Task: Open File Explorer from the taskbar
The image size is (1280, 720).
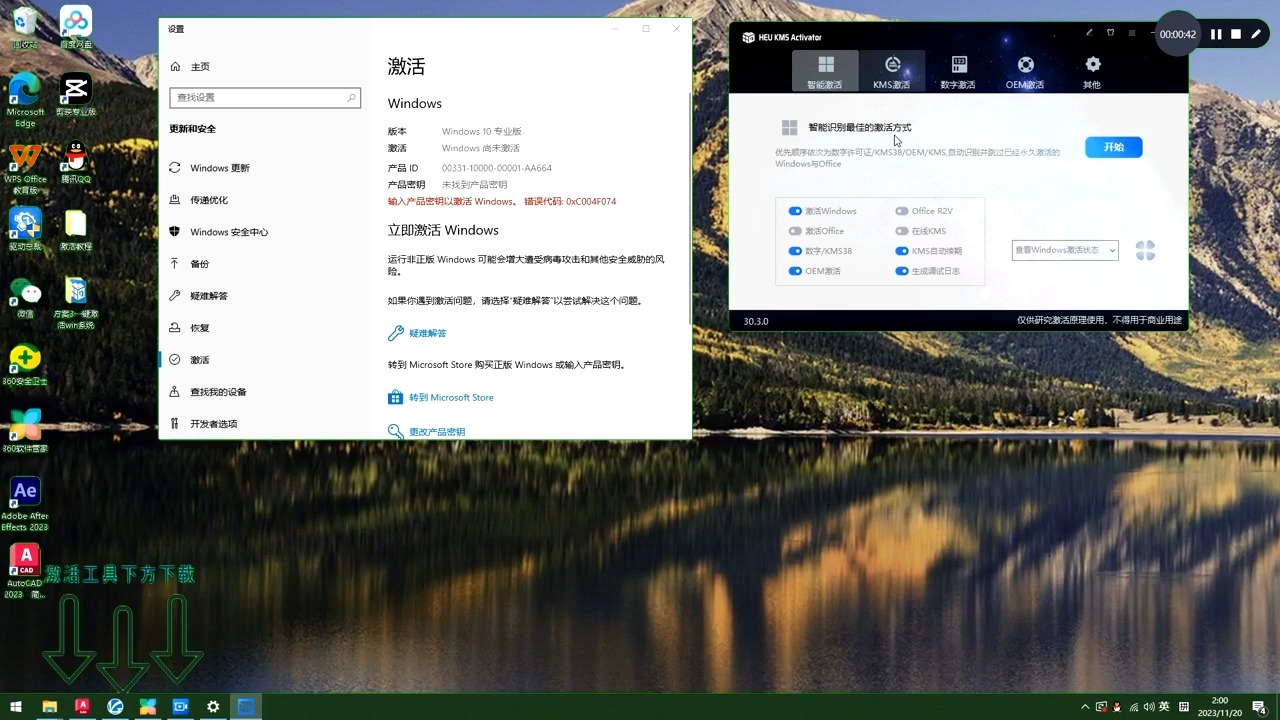Action: click(x=49, y=707)
